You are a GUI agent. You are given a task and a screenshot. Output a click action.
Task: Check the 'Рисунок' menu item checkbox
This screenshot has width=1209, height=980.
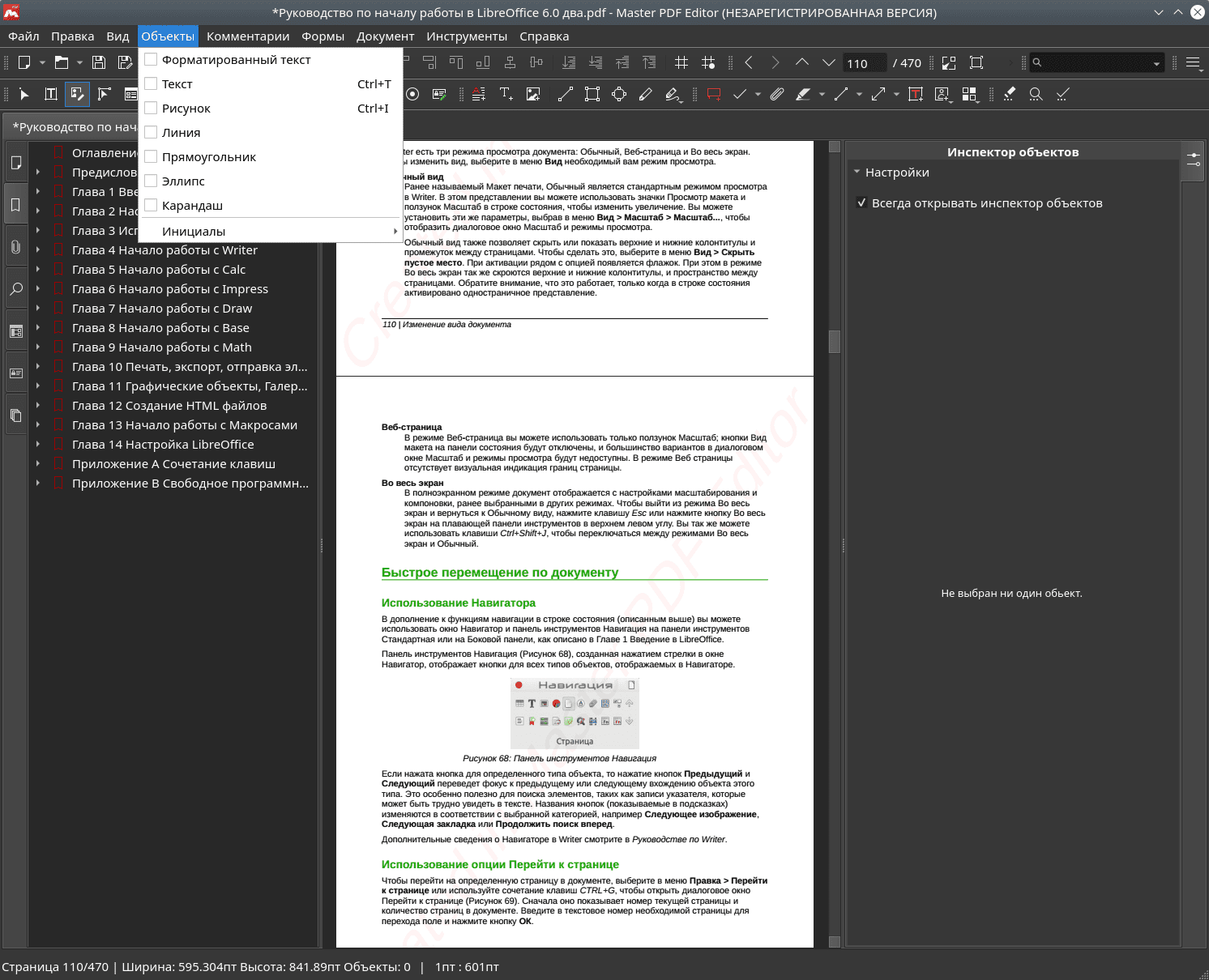[151, 108]
